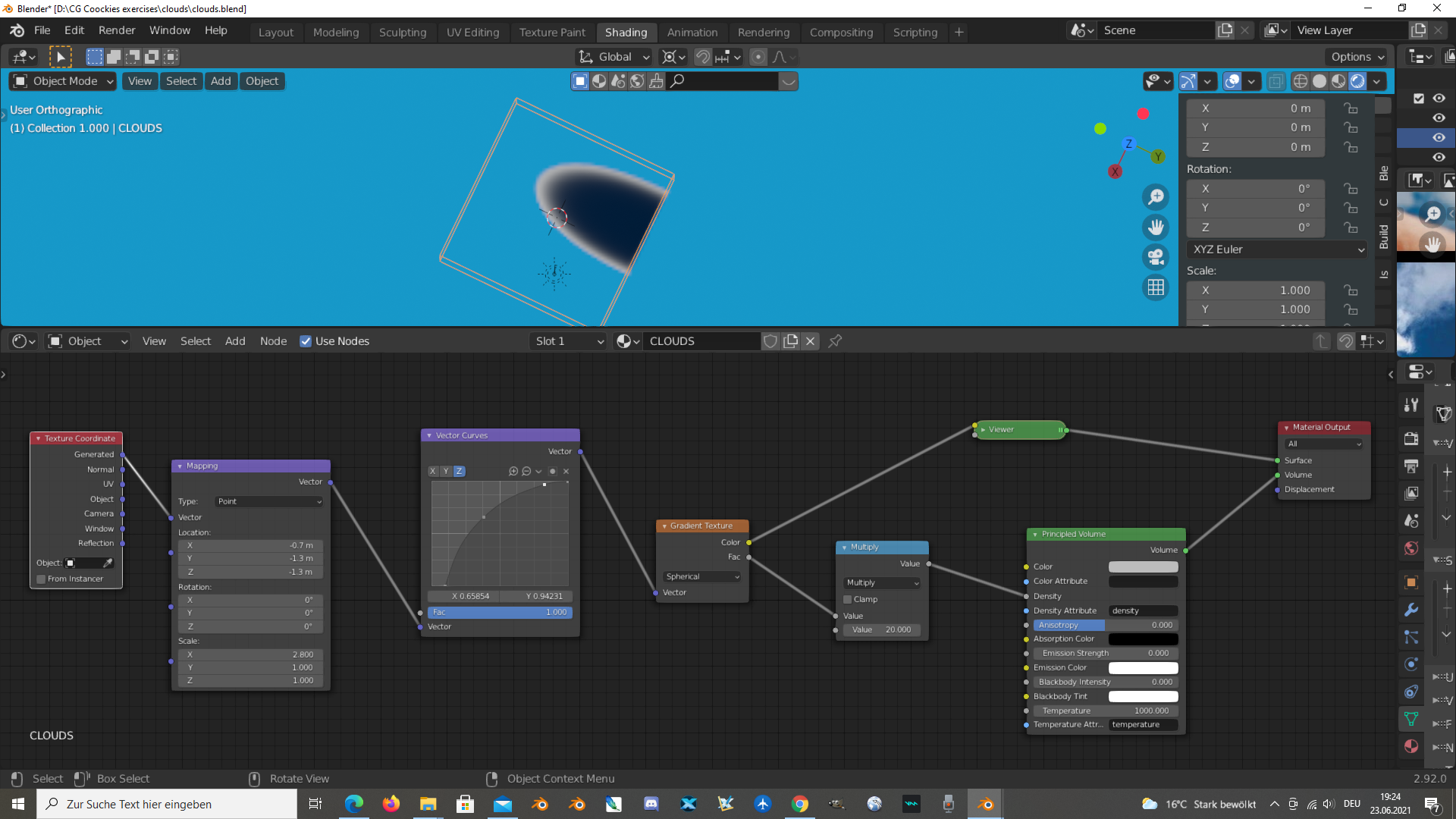Click the Add button in the viewport header
The image size is (1456, 819).
click(221, 81)
